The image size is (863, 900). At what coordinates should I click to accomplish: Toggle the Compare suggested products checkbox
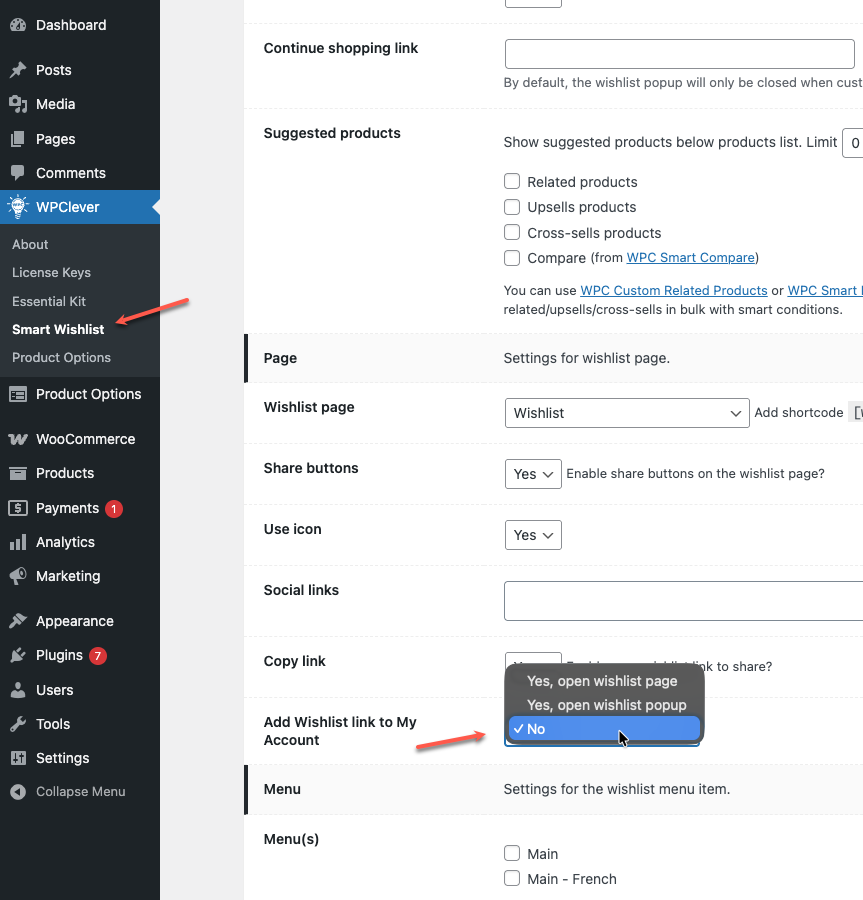[x=512, y=258]
